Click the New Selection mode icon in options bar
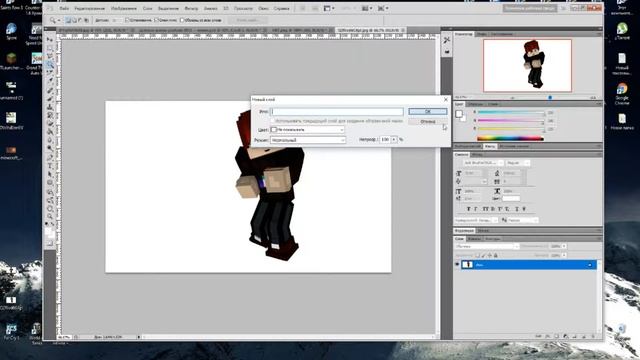This screenshot has height=360, width=640. [x=68, y=20]
